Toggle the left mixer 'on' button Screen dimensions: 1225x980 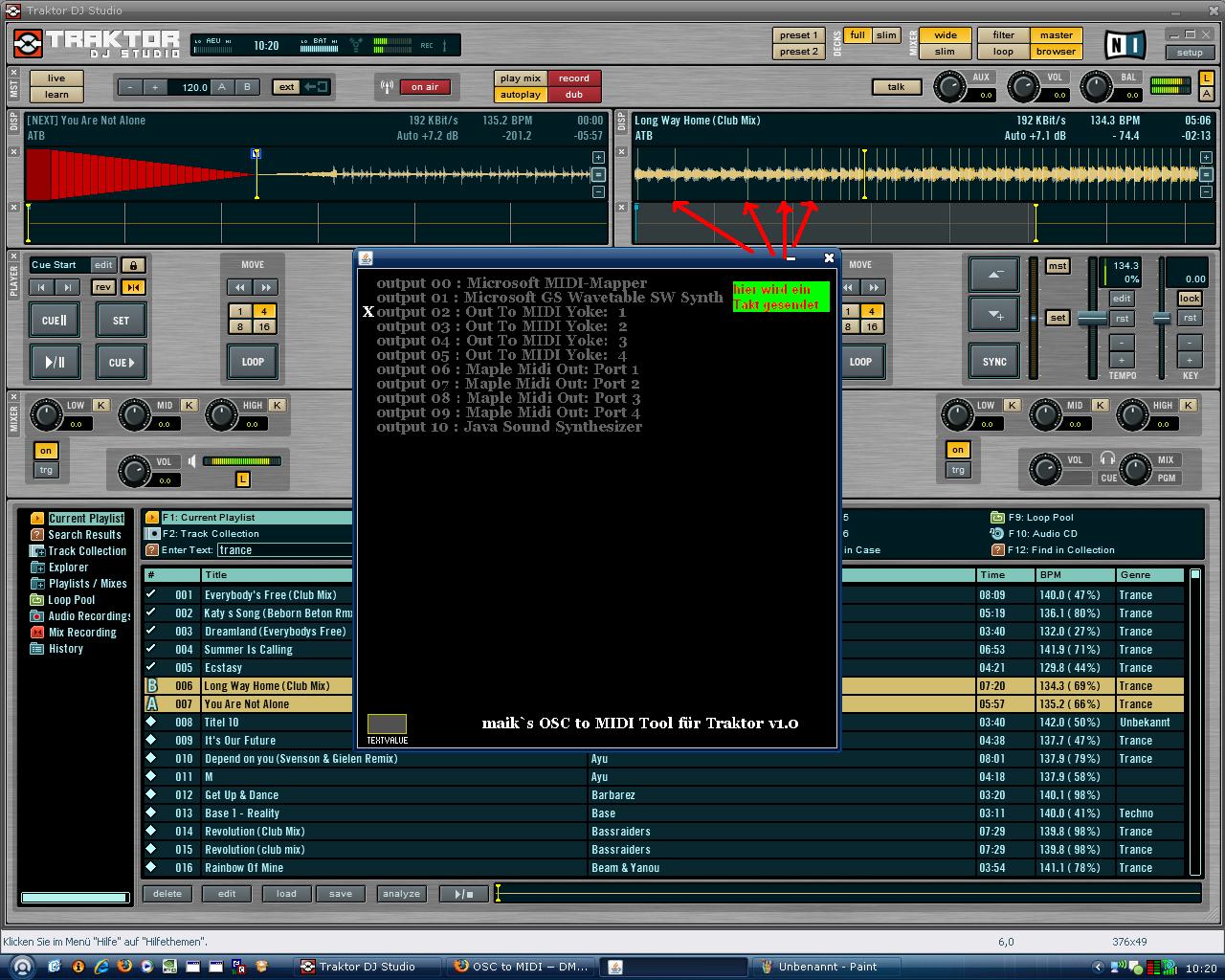tap(46, 450)
